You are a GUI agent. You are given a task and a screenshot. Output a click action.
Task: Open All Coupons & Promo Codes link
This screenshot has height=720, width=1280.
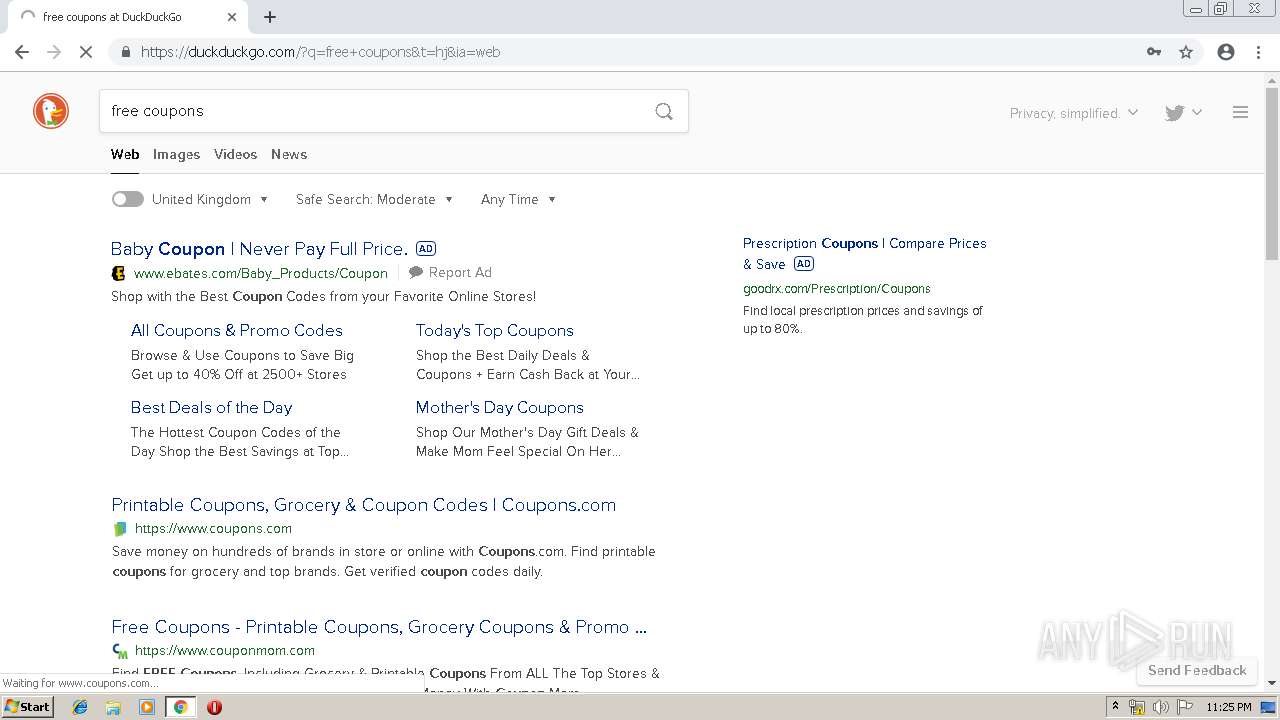click(x=237, y=330)
